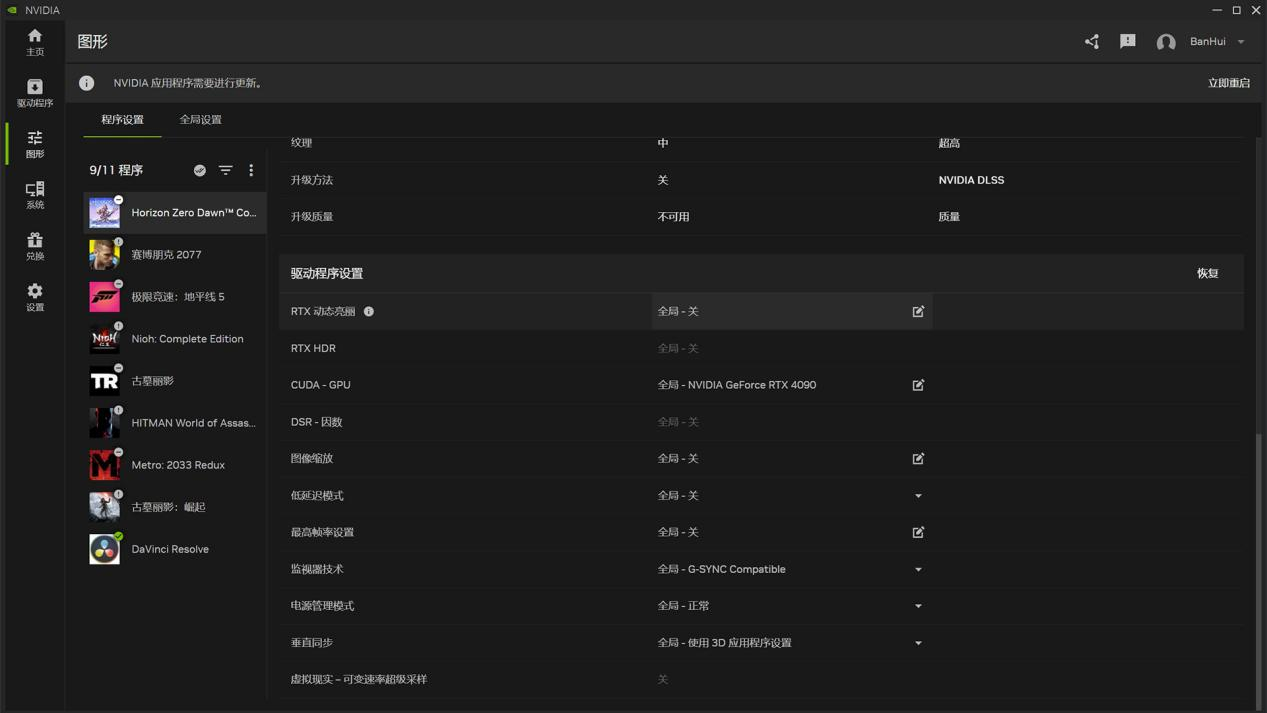Open 兑换 redeem section
Screen dimensions: 1267x713
click(x=35, y=246)
